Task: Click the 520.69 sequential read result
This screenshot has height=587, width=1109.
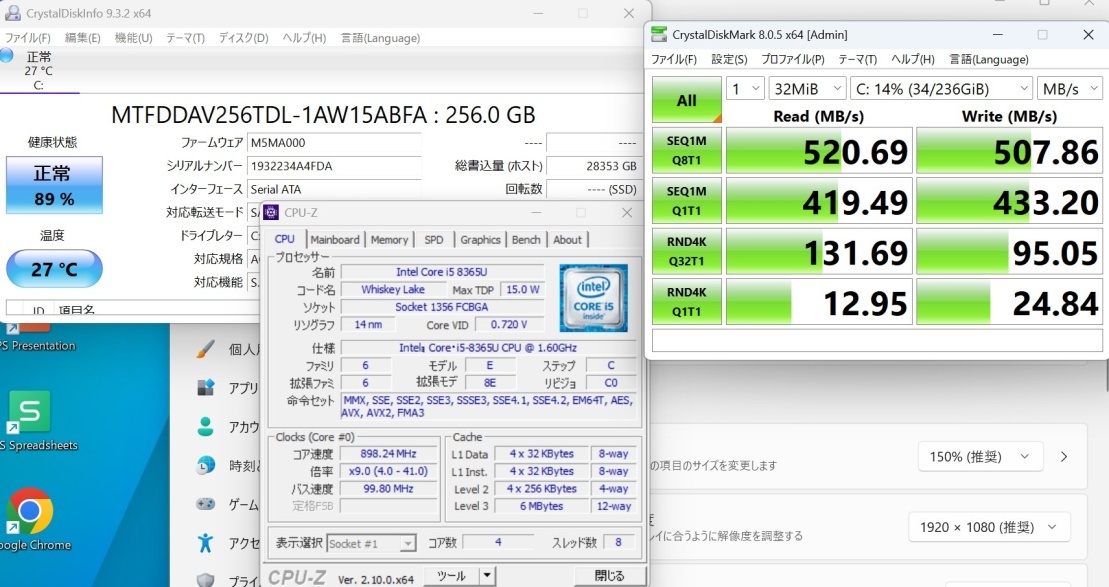Action: [819, 151]
